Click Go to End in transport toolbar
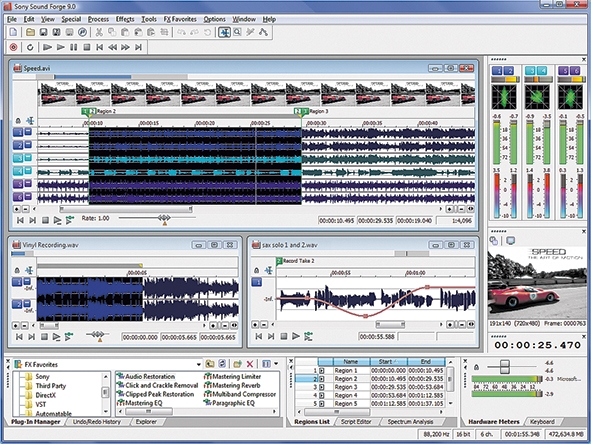The width and height of the screenshot is (591, 444). tap(139, 47)
